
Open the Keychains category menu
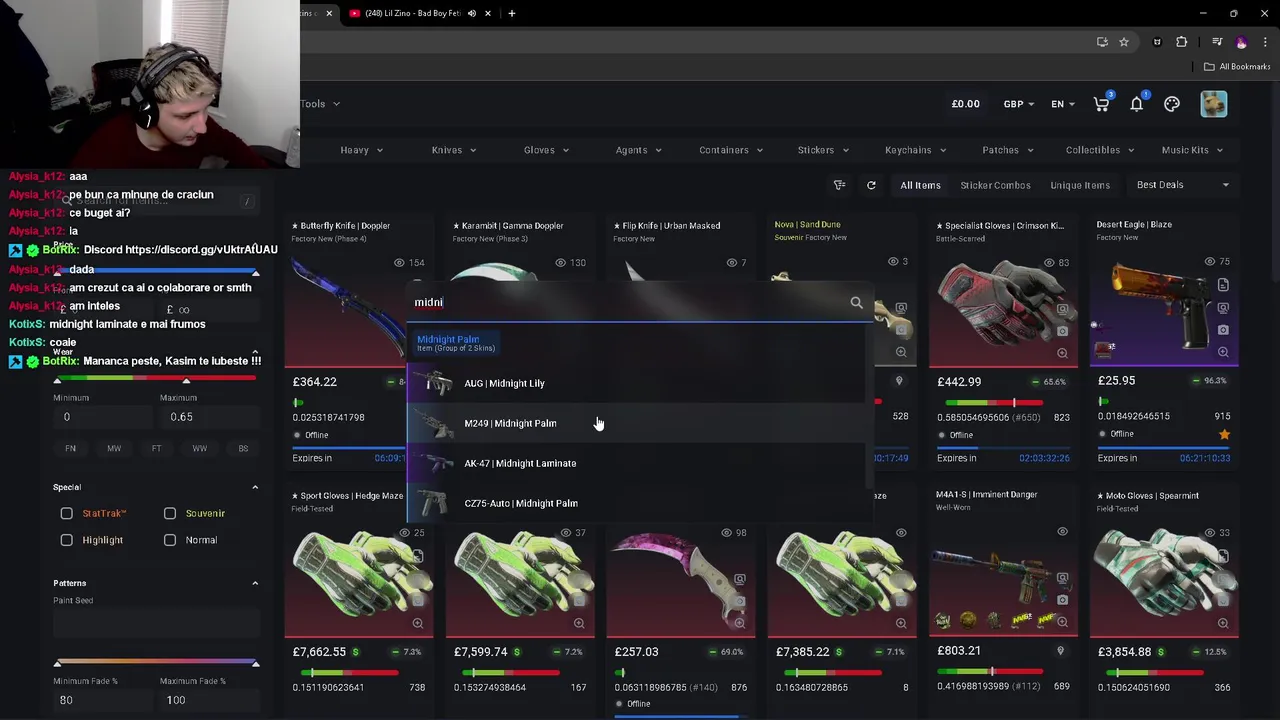coord(915,150)
